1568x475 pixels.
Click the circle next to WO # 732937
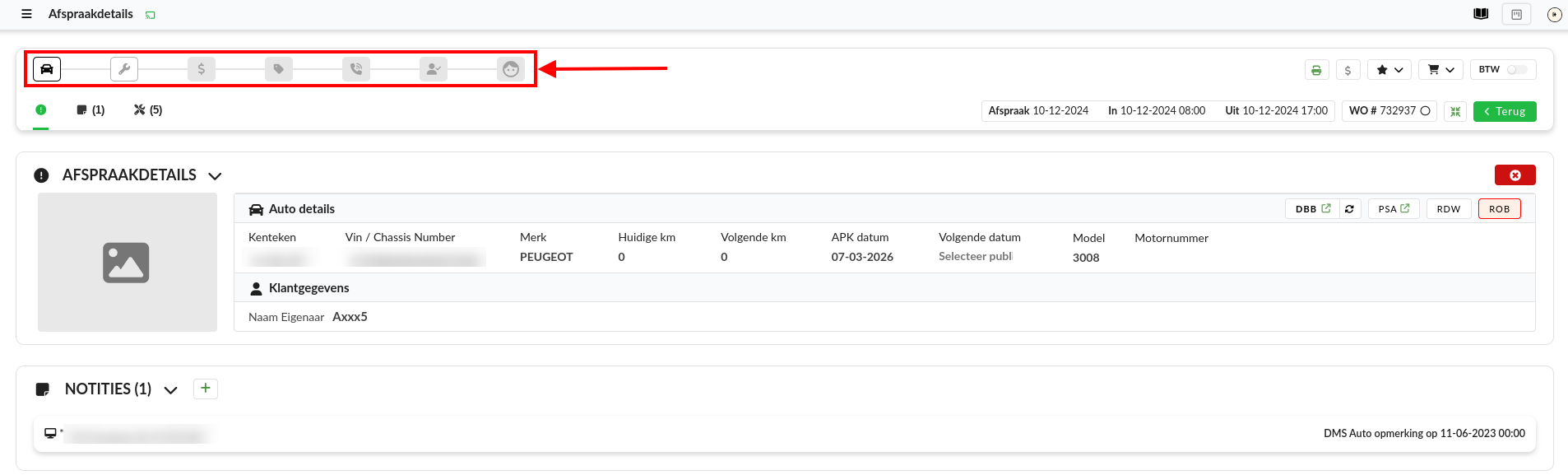1426,111
